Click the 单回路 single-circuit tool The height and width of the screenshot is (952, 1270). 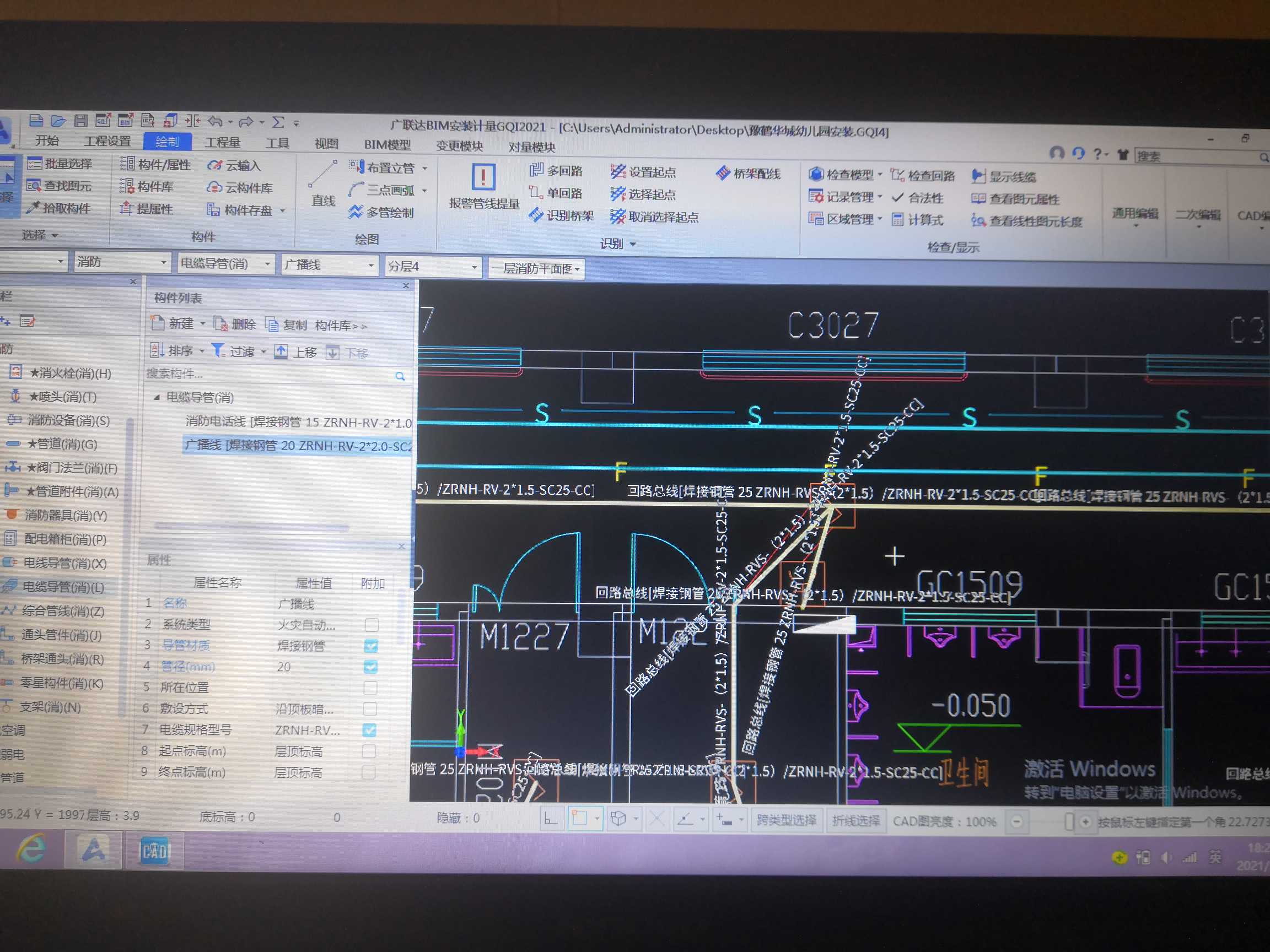click(x=556, y=193)
